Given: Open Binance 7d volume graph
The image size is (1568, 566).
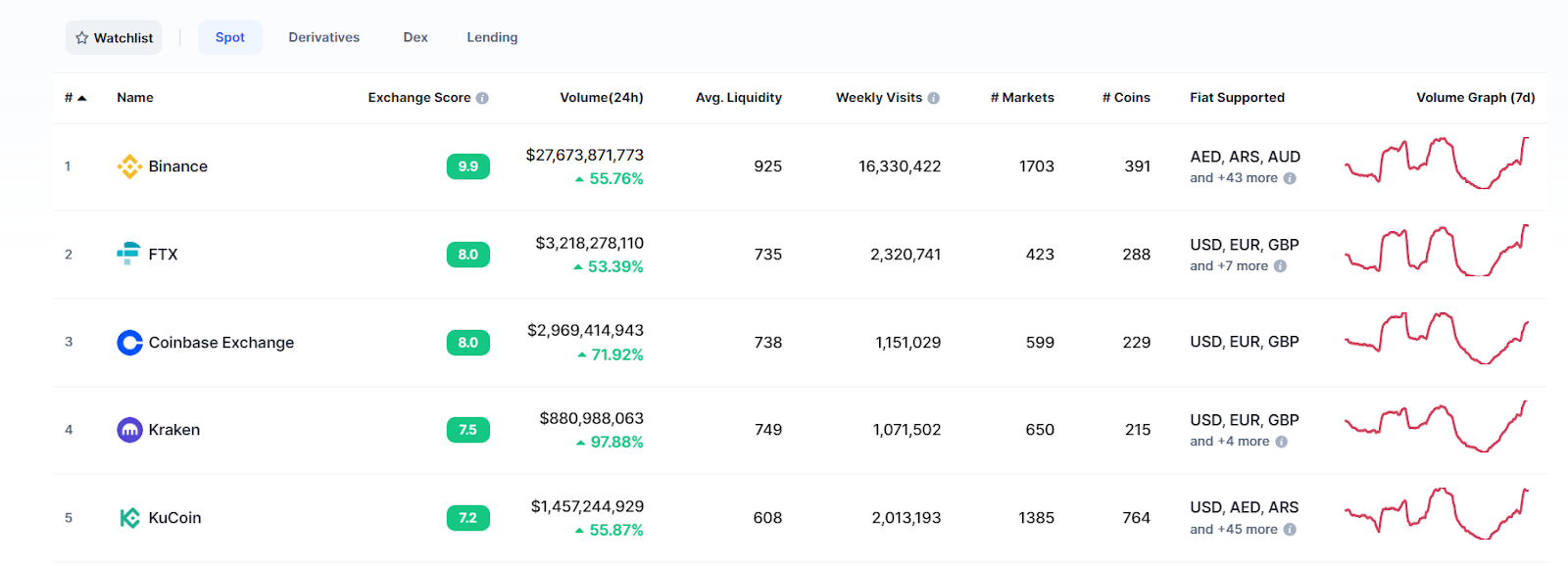Looking at the screenshot, I should coord(1437,163).
